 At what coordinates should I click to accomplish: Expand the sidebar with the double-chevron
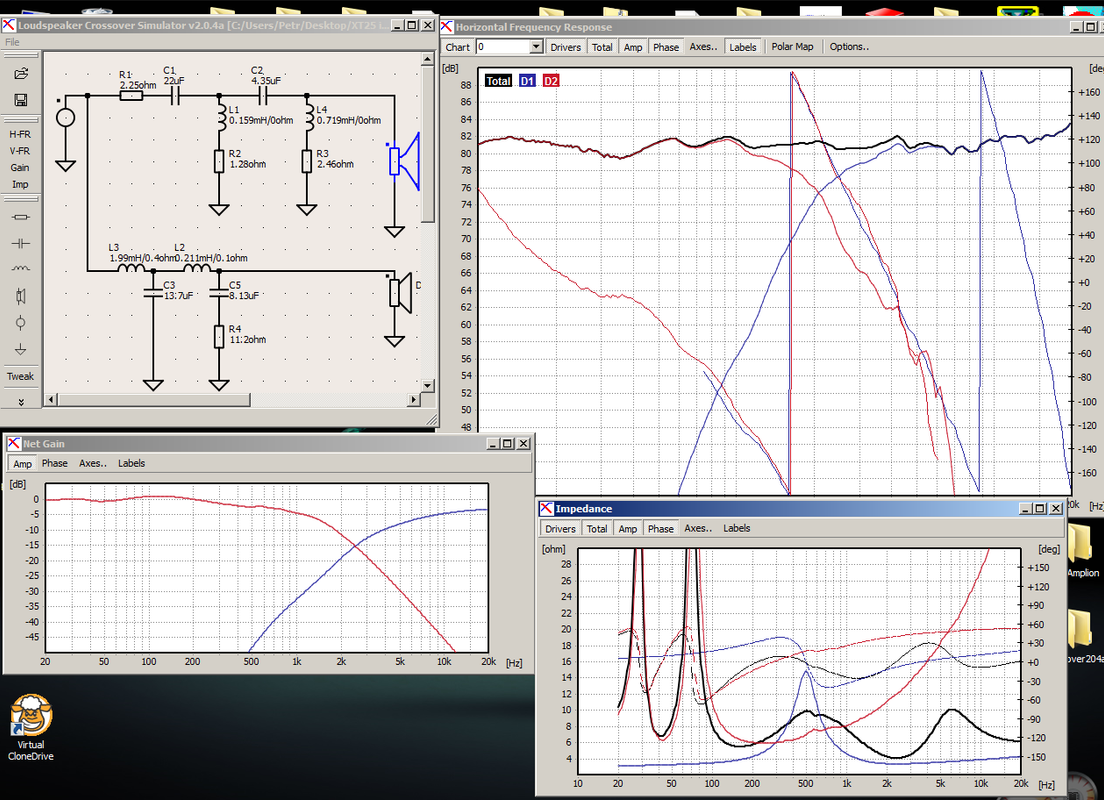tap(21, 402)
